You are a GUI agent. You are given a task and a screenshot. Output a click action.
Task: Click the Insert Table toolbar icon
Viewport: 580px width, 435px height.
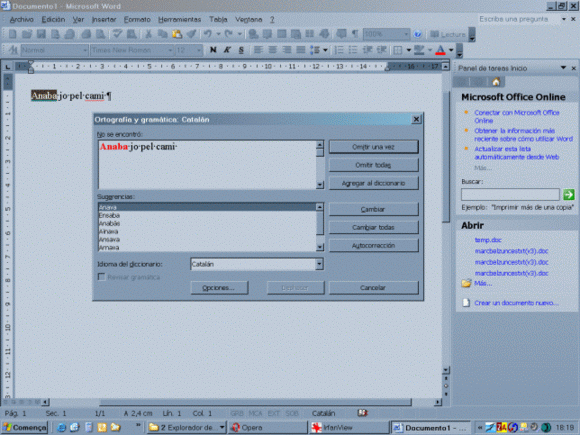click(281, 34)
